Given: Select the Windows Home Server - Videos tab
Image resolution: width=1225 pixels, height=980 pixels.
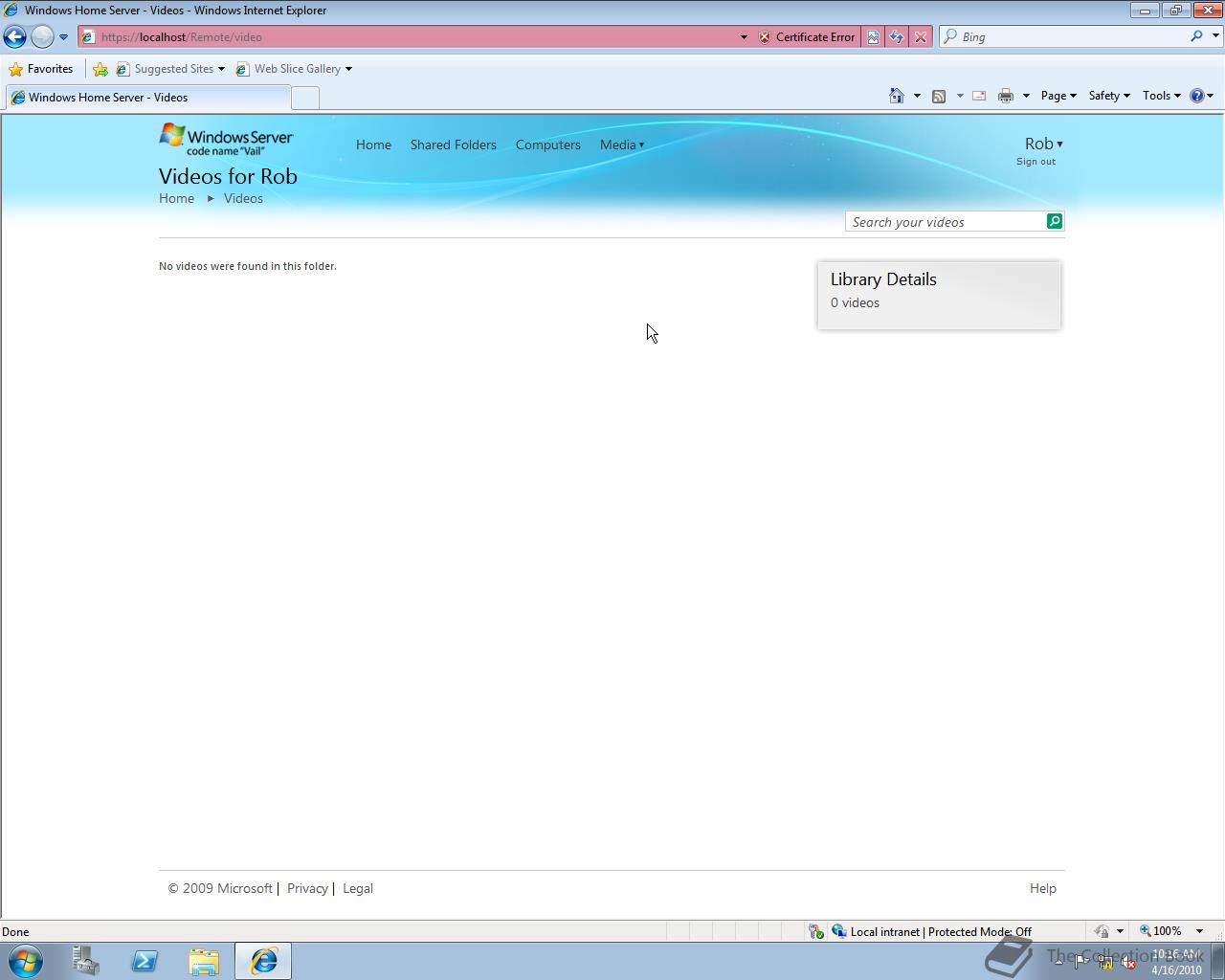Looking at the screenshot, I should (146, 98).
